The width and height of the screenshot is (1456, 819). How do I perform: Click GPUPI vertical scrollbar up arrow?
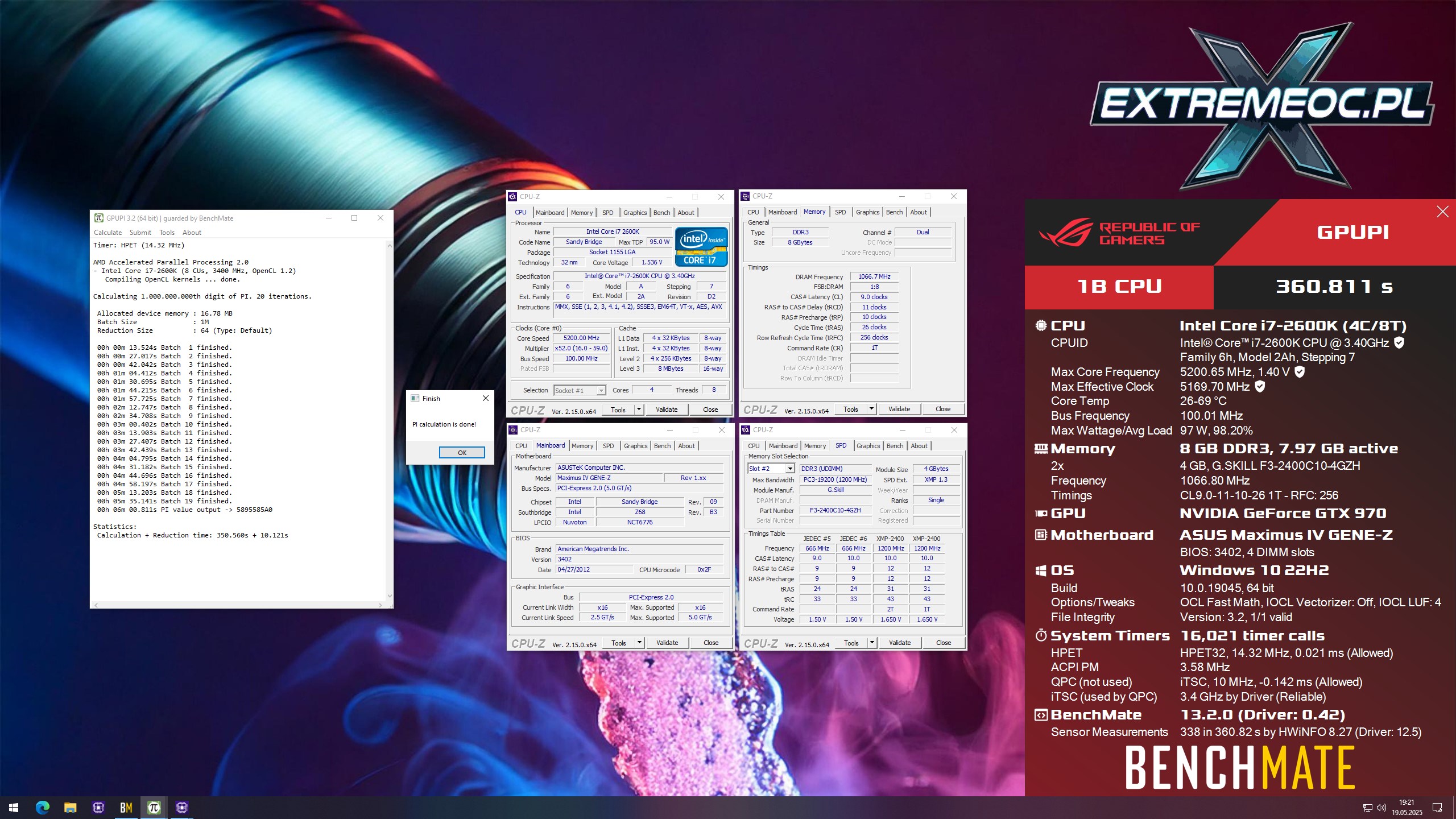click(390, 246)
